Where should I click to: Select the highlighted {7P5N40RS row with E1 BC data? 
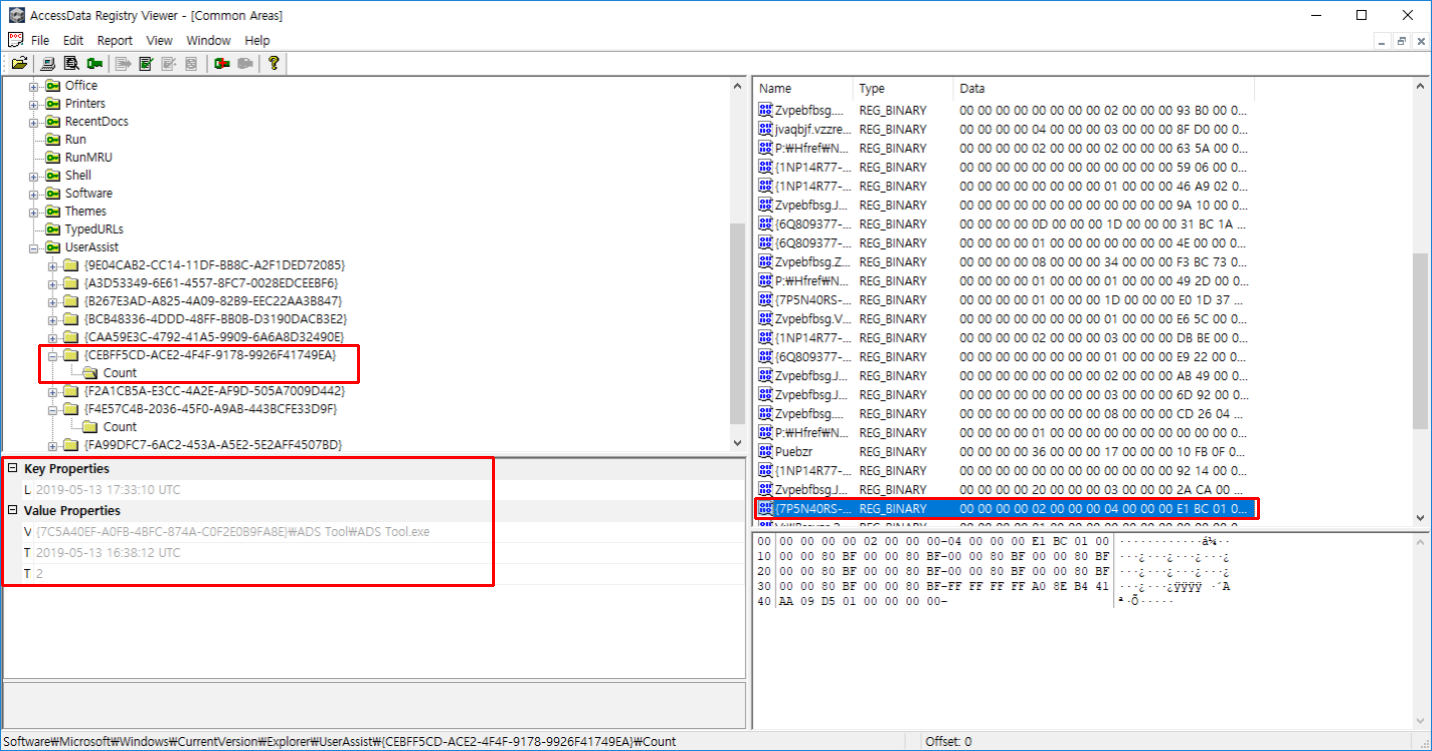[x=1003, y=509]
